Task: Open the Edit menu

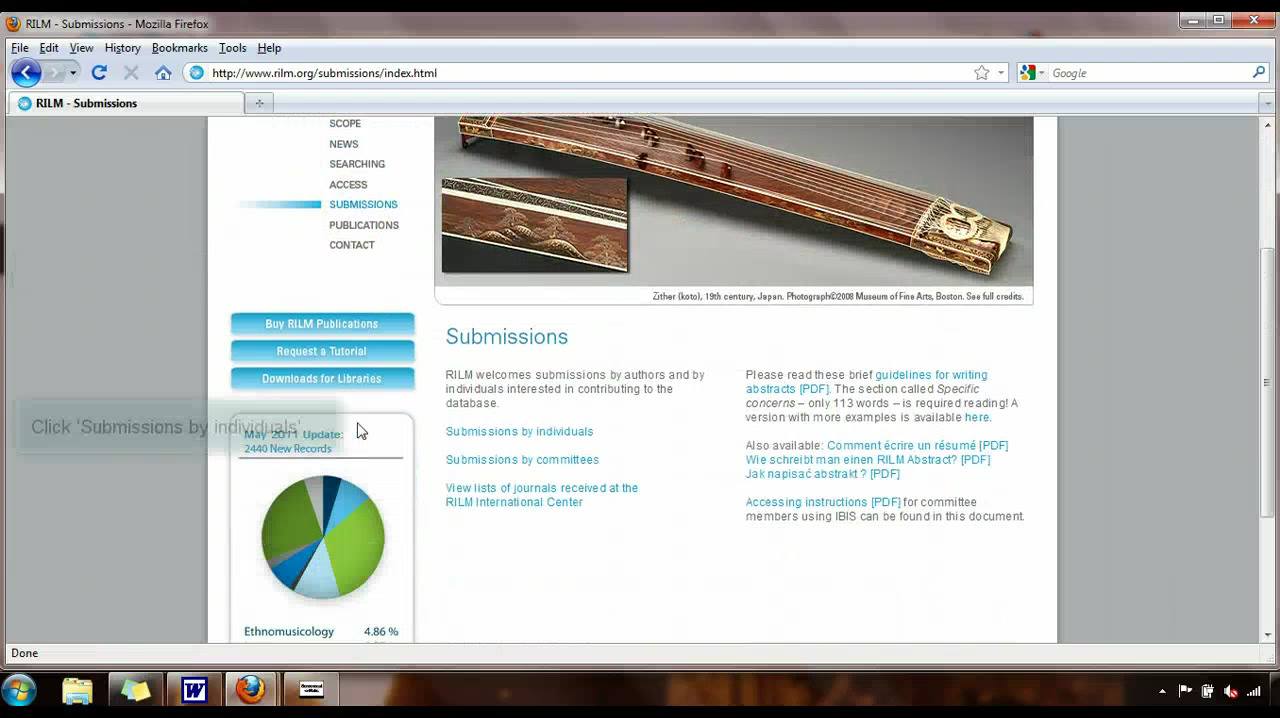Action: [49, 48]
